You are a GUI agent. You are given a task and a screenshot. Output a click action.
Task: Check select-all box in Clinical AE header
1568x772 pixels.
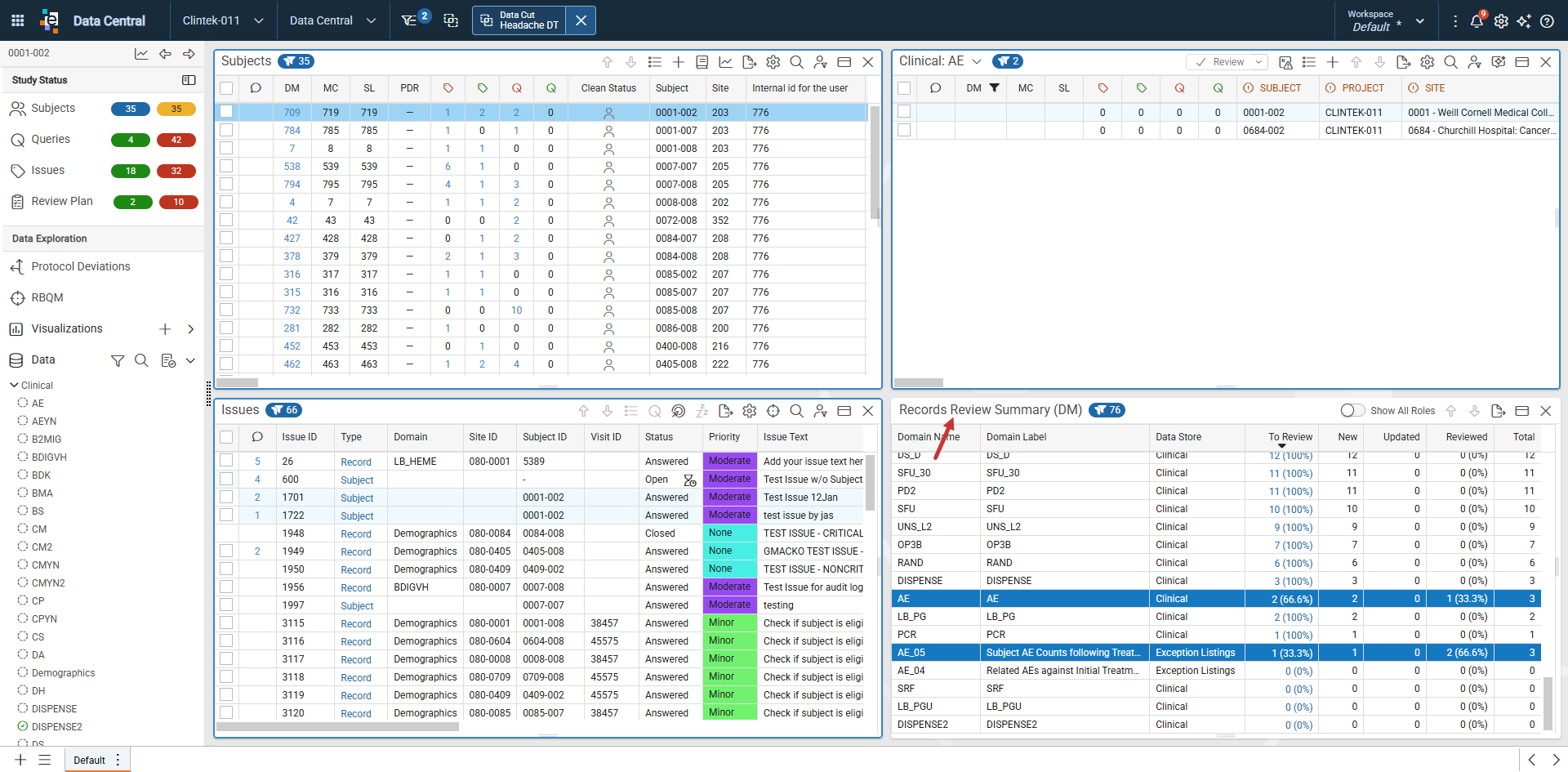click(x=904, y=88)
